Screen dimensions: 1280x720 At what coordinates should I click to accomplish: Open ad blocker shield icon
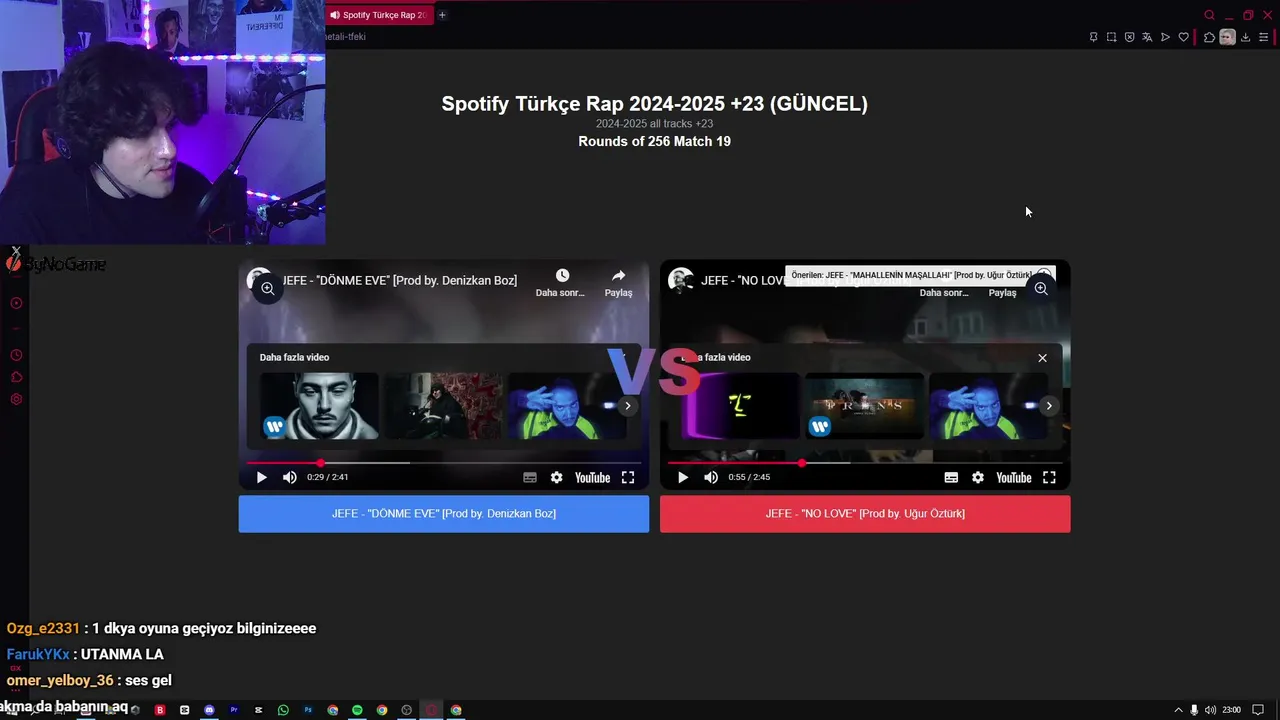(1129, 37)
